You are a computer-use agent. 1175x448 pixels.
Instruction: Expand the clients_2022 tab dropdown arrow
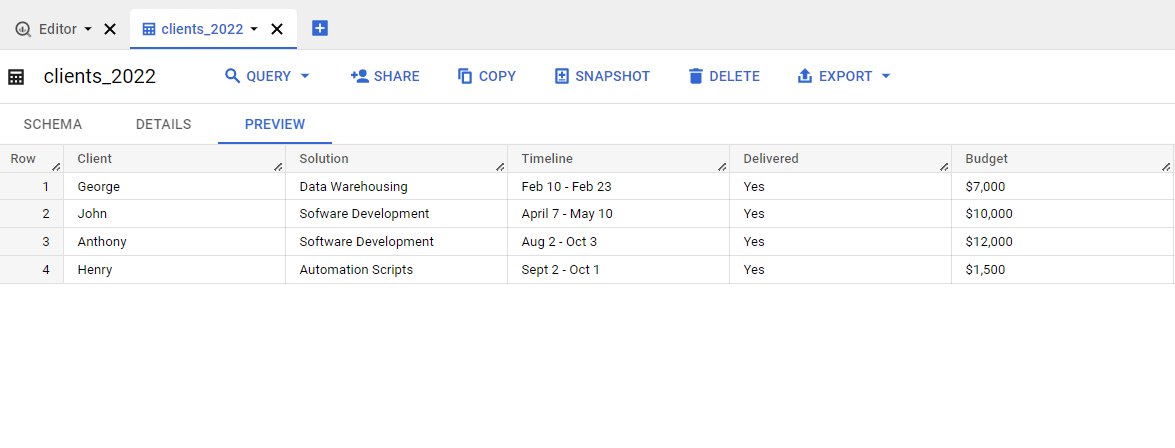tap(254, 29)
